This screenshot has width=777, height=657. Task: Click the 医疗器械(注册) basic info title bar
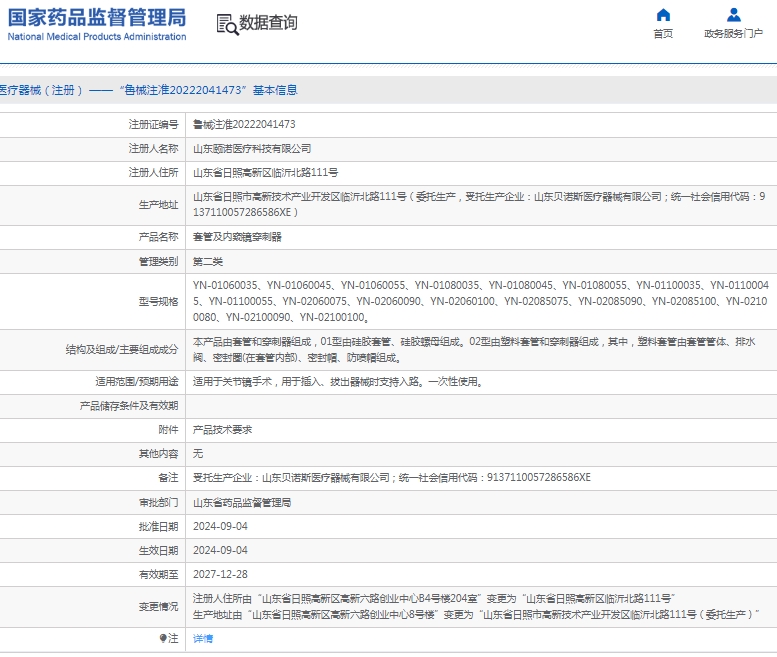coord(388,90)
